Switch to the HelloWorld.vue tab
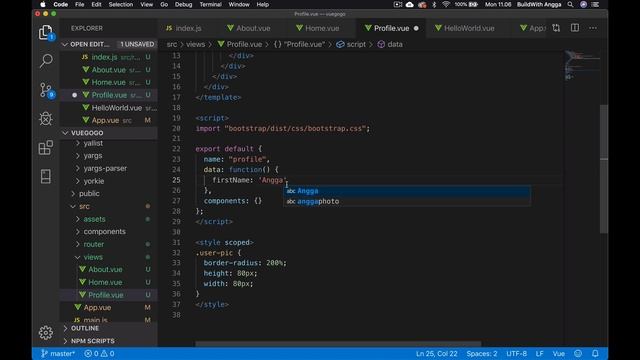 click(469, 28)
